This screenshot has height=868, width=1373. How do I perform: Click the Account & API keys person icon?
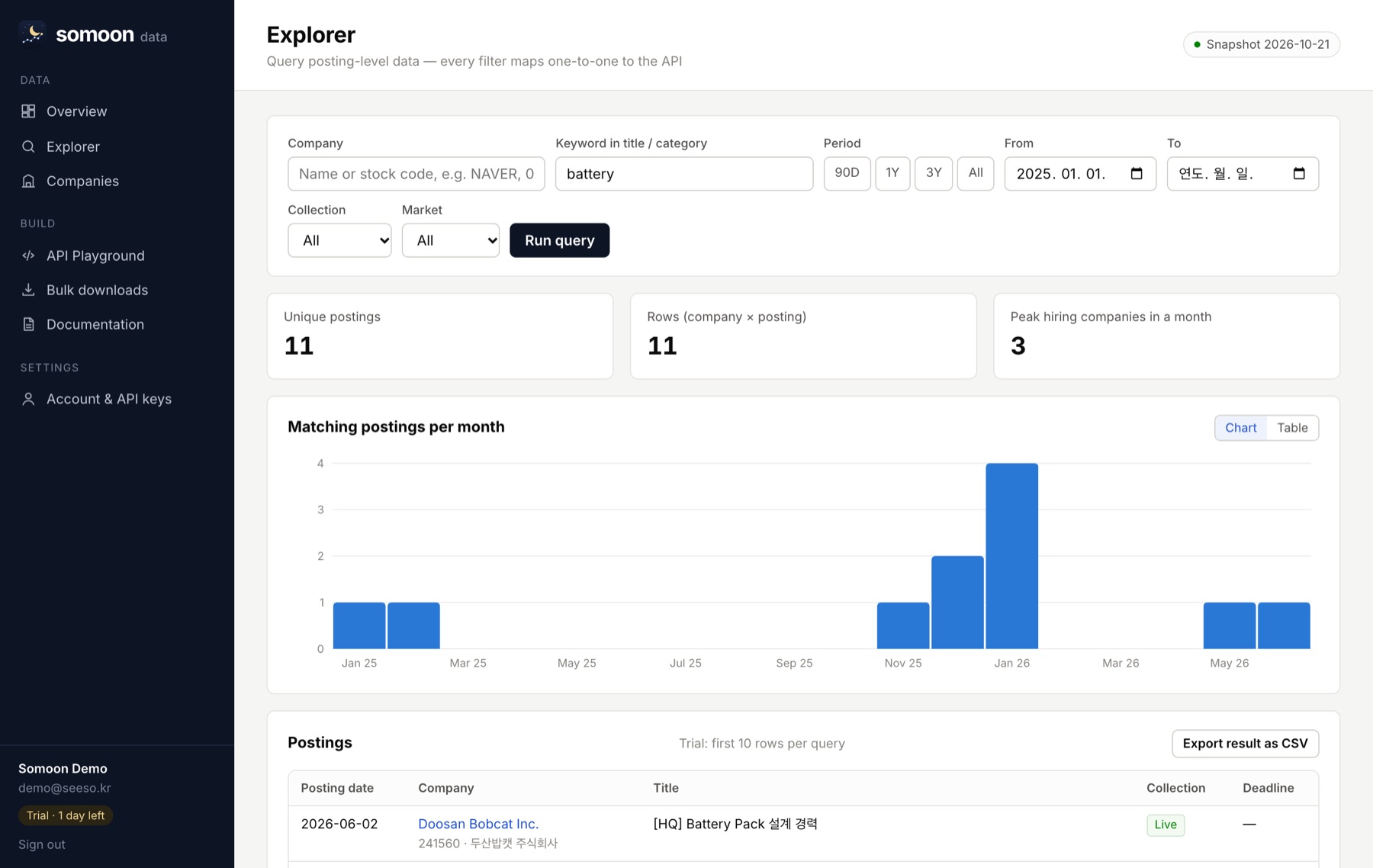click(28, 399)
